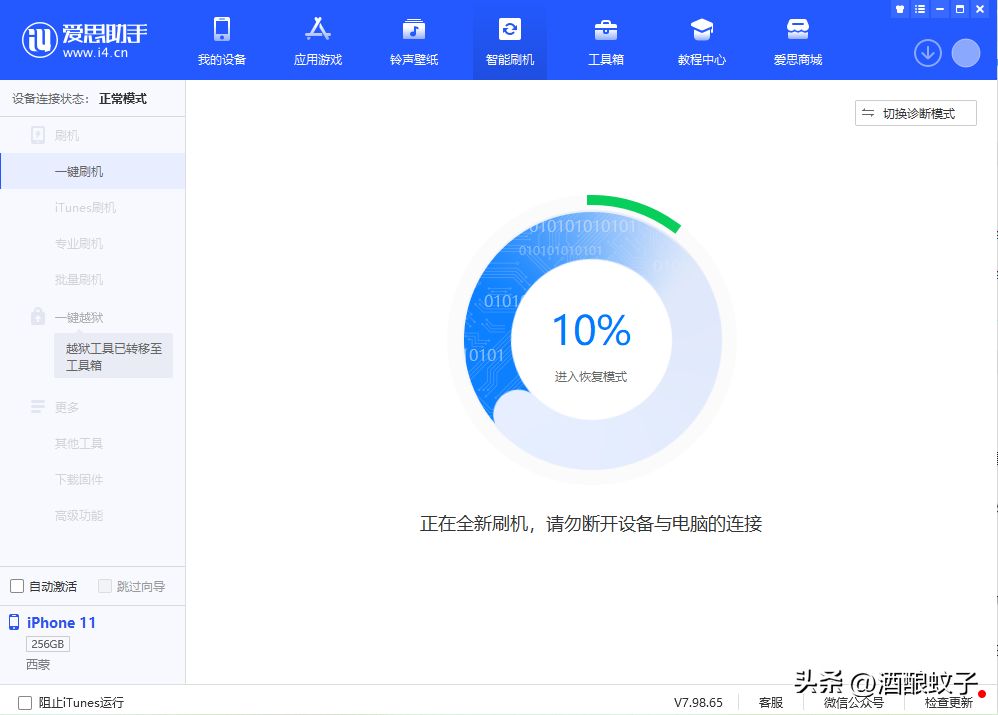Click the 切换诊断模式 swap arrows icon
Viewport: 998px width, 715px height.
(868, 113)
